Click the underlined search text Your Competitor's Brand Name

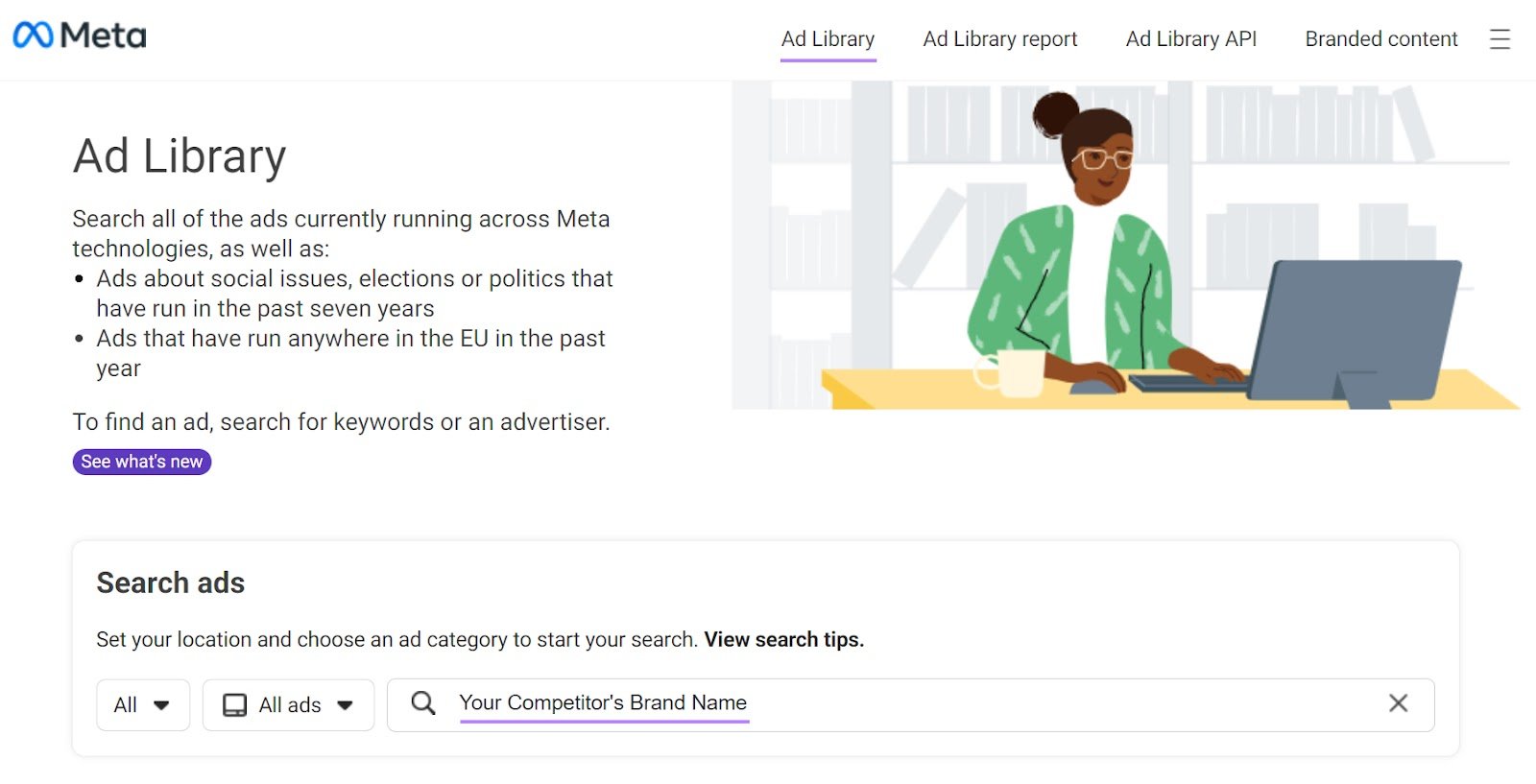coord(603,703)
